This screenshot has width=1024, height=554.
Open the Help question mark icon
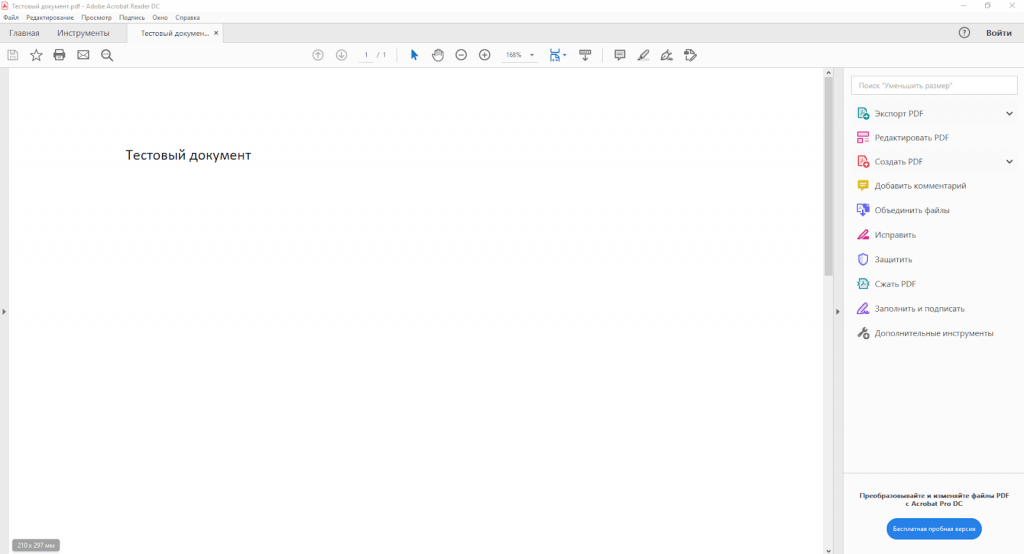coord(965,33)
